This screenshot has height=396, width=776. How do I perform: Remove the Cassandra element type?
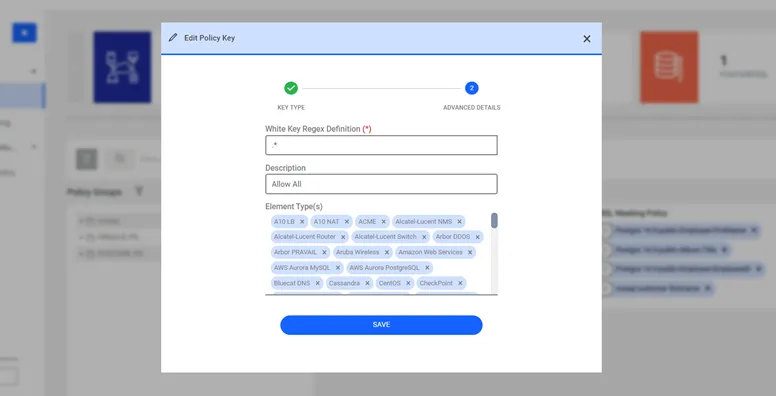click(367, 283)
